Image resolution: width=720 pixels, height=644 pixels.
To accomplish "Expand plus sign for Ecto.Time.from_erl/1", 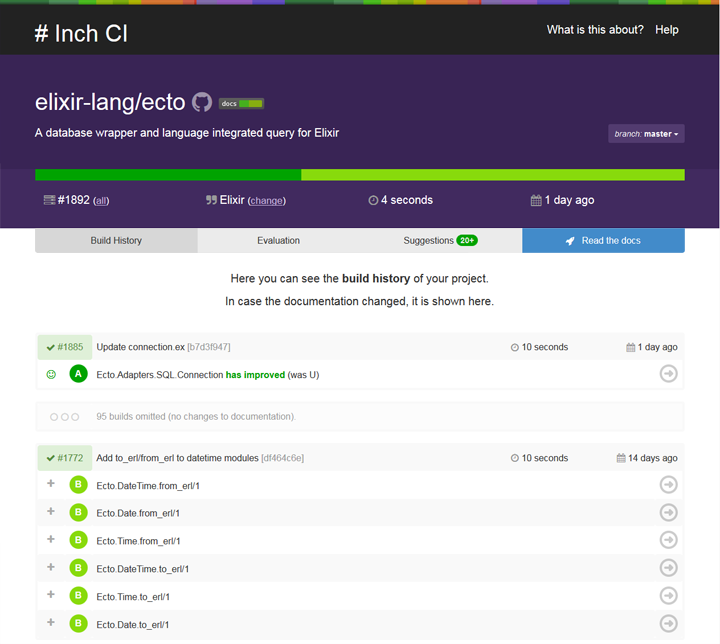I will pyautogui.click(x=51, y=539).
